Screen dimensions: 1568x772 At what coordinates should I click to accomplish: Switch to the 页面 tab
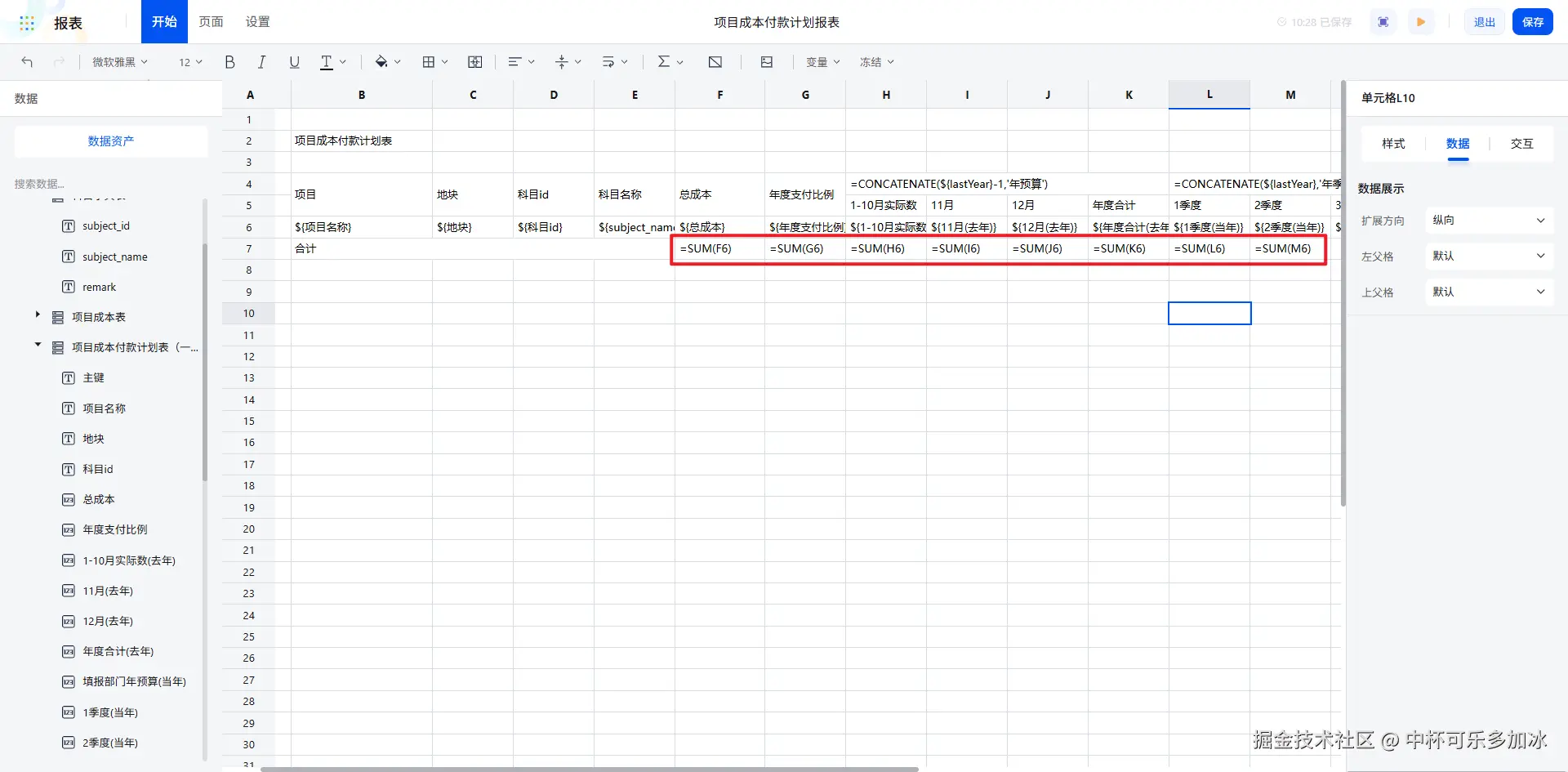212,22
